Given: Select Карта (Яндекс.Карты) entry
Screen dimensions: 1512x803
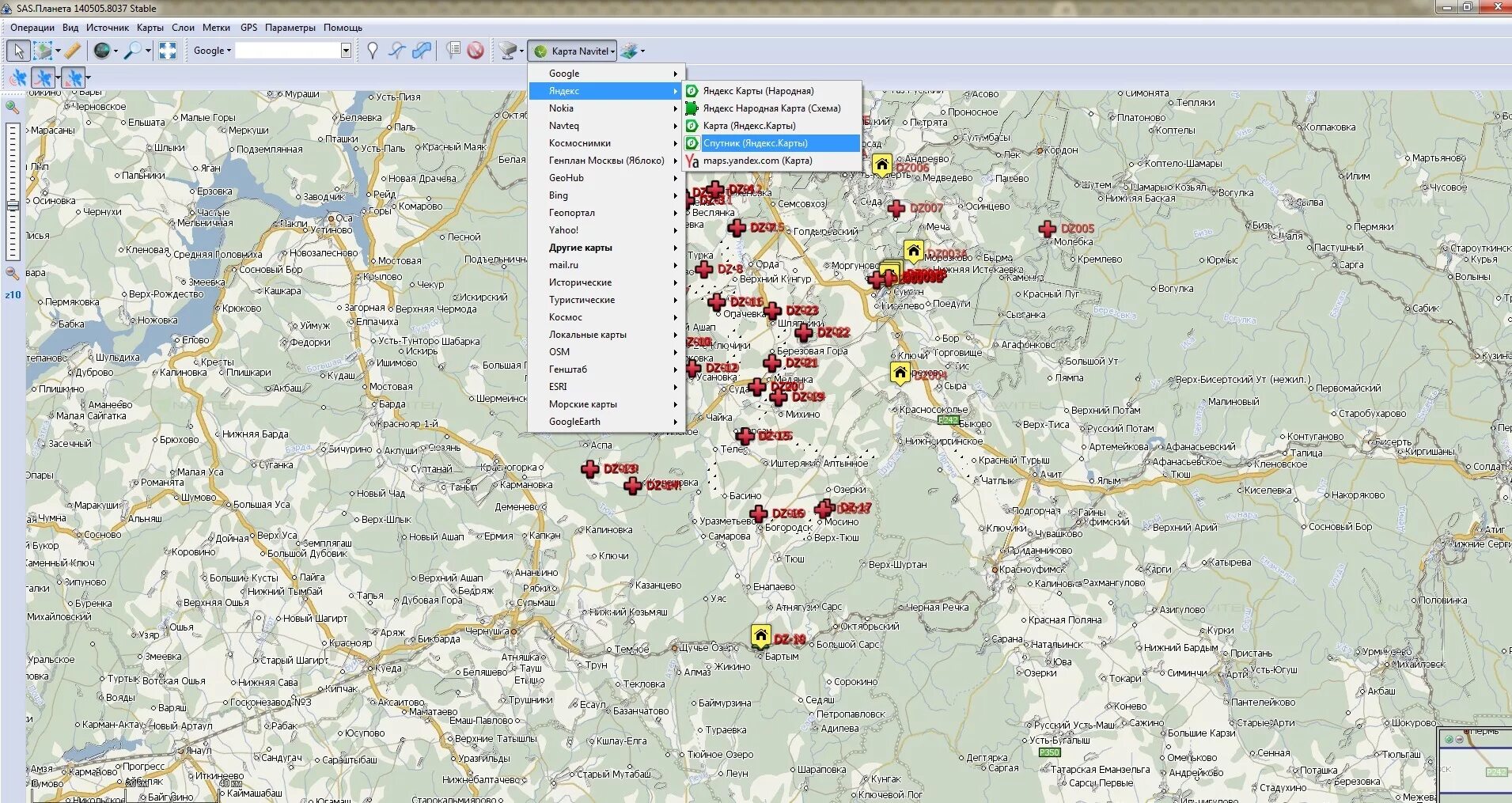Looking at the screenshot, I should [x=772, y=126].
